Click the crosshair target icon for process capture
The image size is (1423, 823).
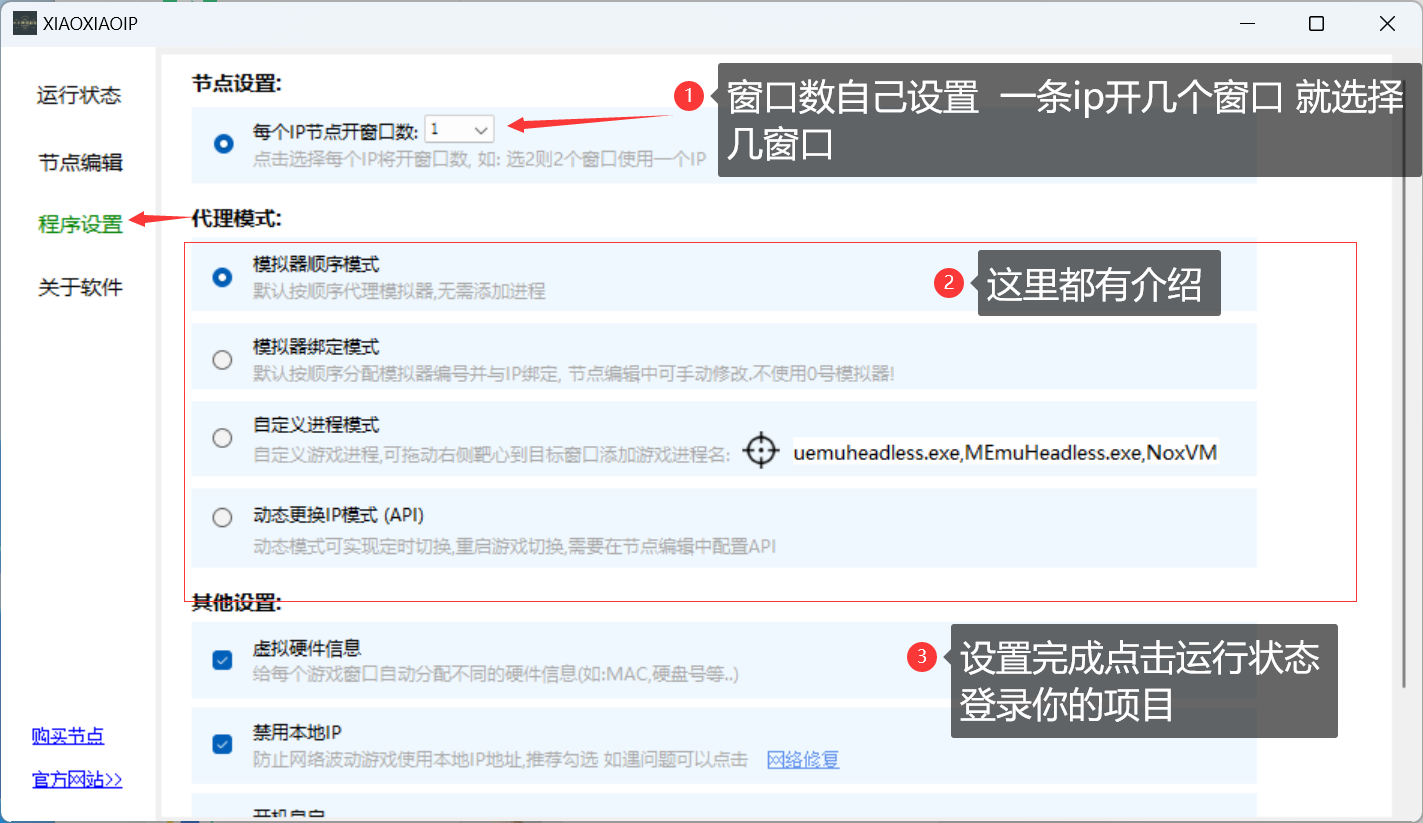click(x=761, y=451)
